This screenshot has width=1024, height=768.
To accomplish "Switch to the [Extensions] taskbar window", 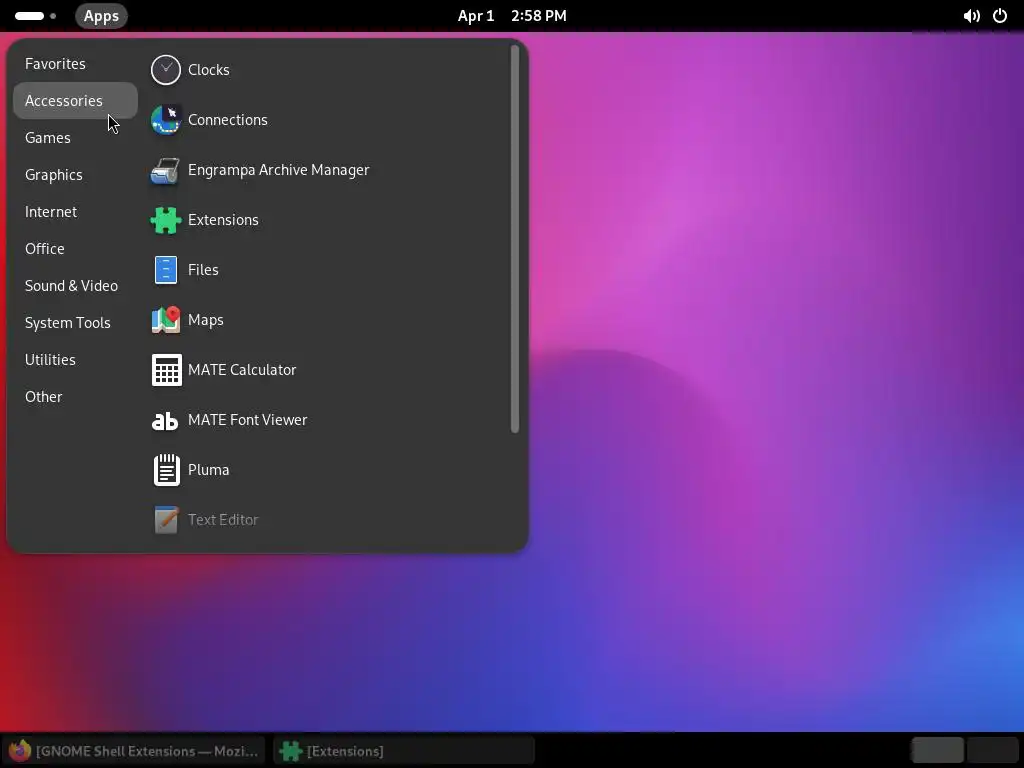I will 404,751.
